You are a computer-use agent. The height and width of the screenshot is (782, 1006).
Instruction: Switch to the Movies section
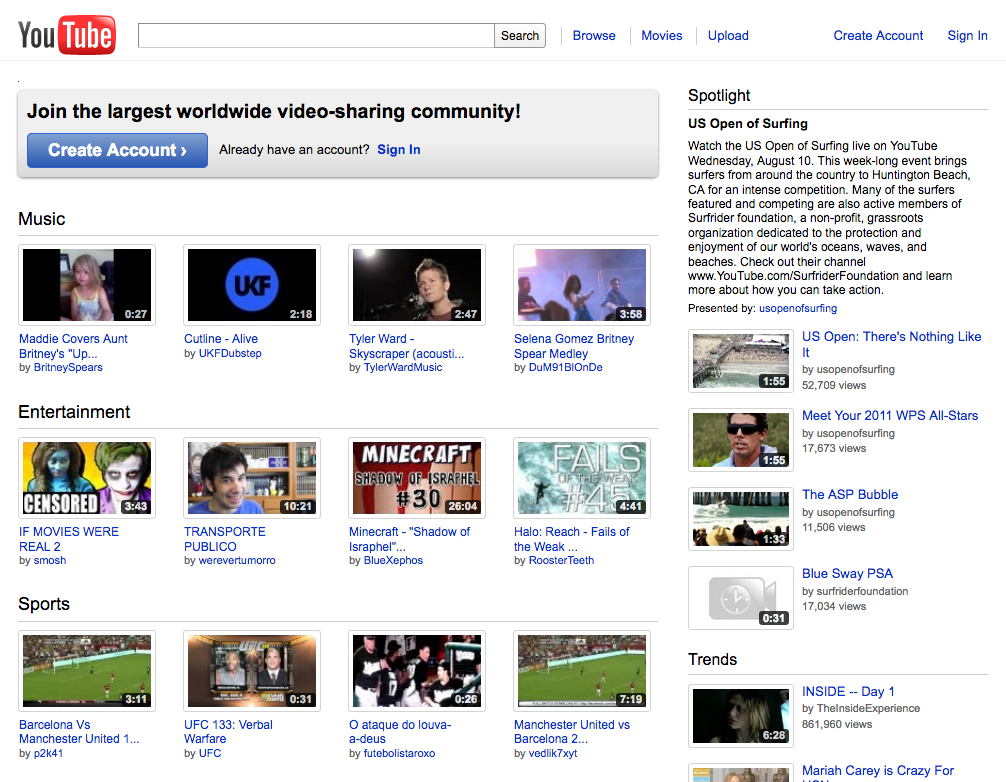661,35
